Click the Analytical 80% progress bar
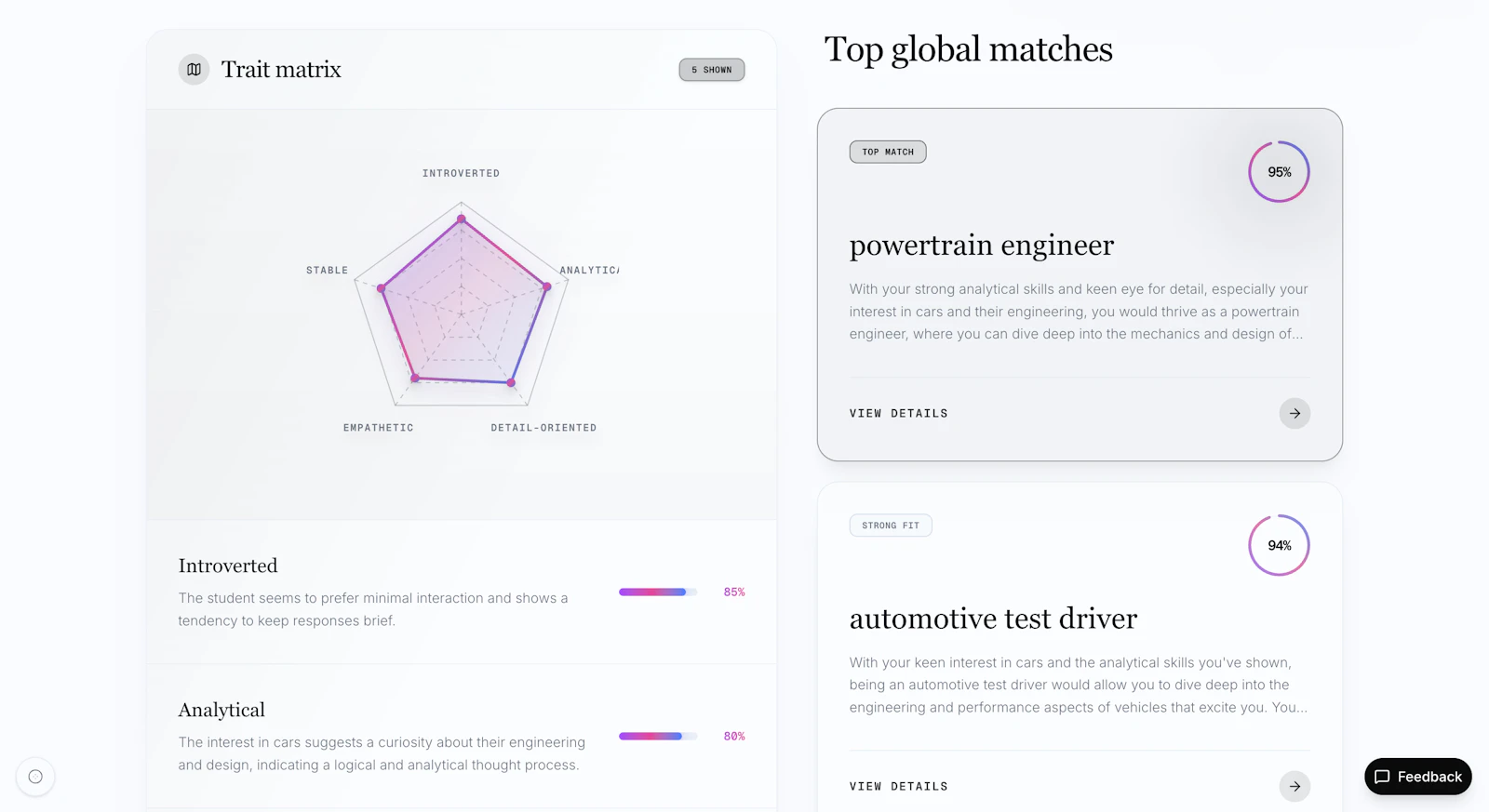 (658, 736)
